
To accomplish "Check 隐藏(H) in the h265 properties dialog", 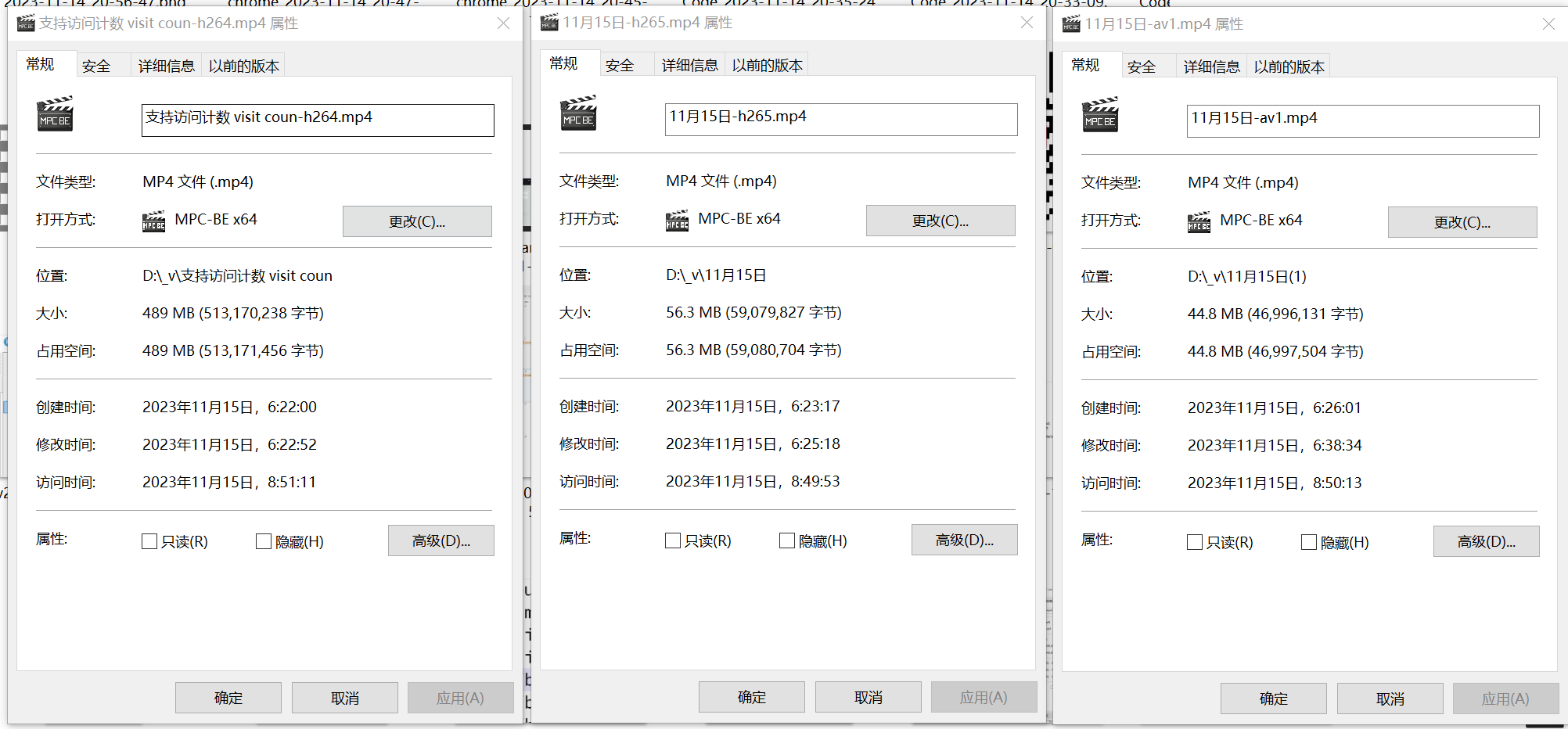I will click(787, 540).
